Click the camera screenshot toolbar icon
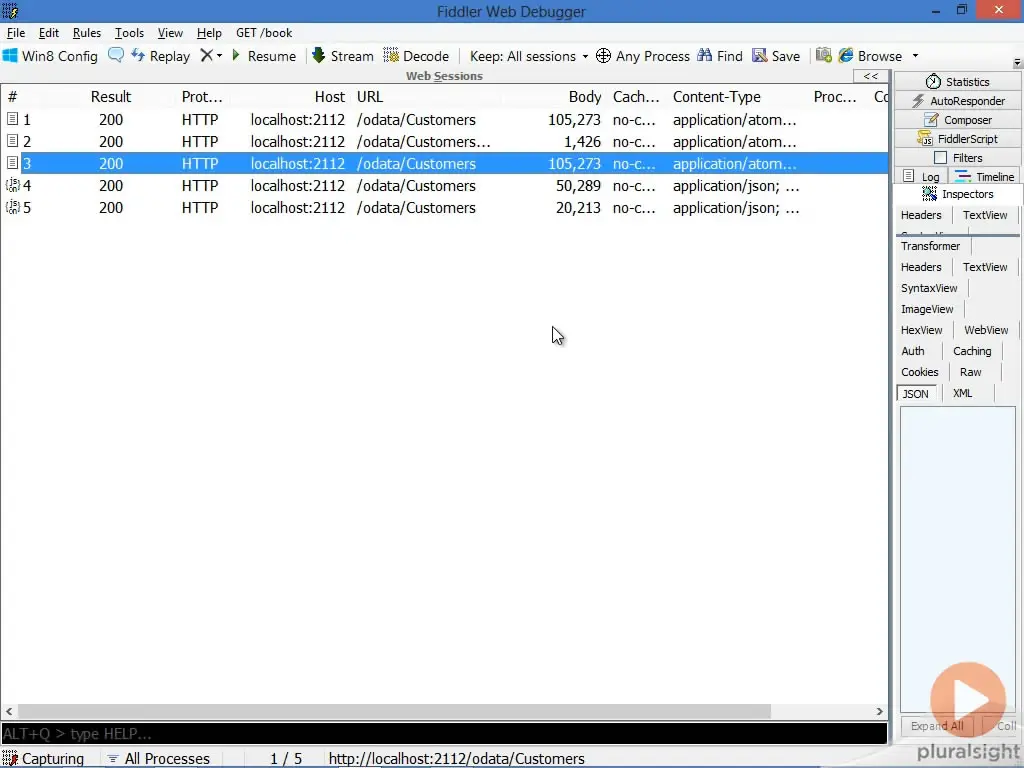This screenshot has height=768, width=1024. (824, 56)
